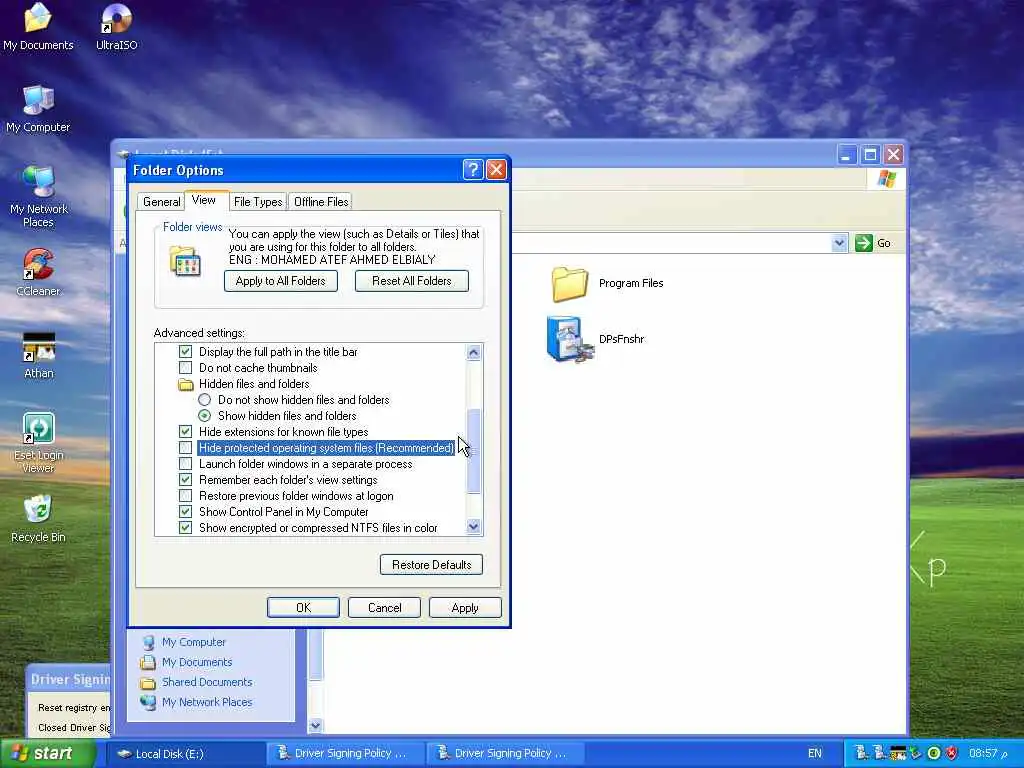
Task: Click Advanced settings scroll up arrow
Action: tap(473, 353)
